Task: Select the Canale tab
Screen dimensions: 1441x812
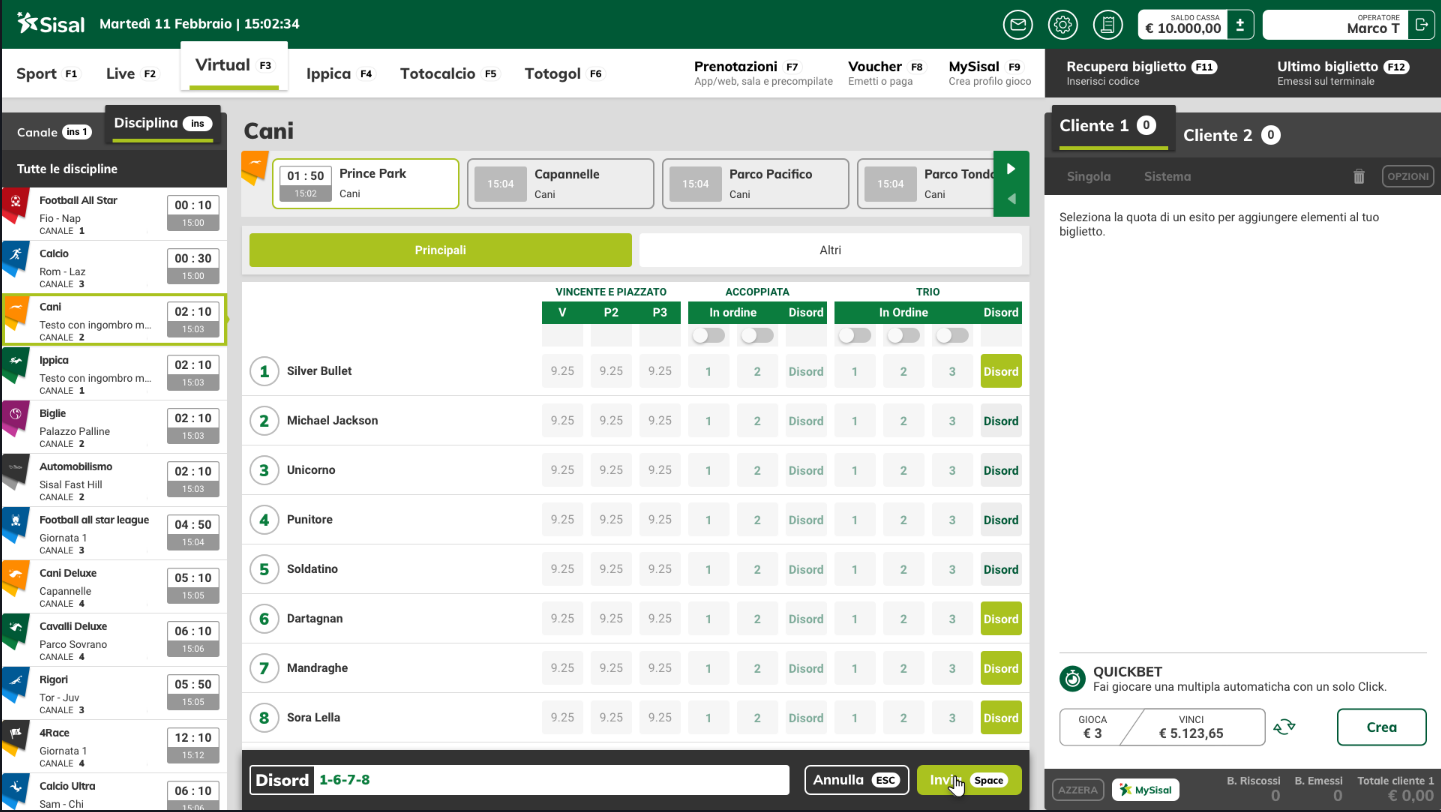Action: [x=54, y=132]
